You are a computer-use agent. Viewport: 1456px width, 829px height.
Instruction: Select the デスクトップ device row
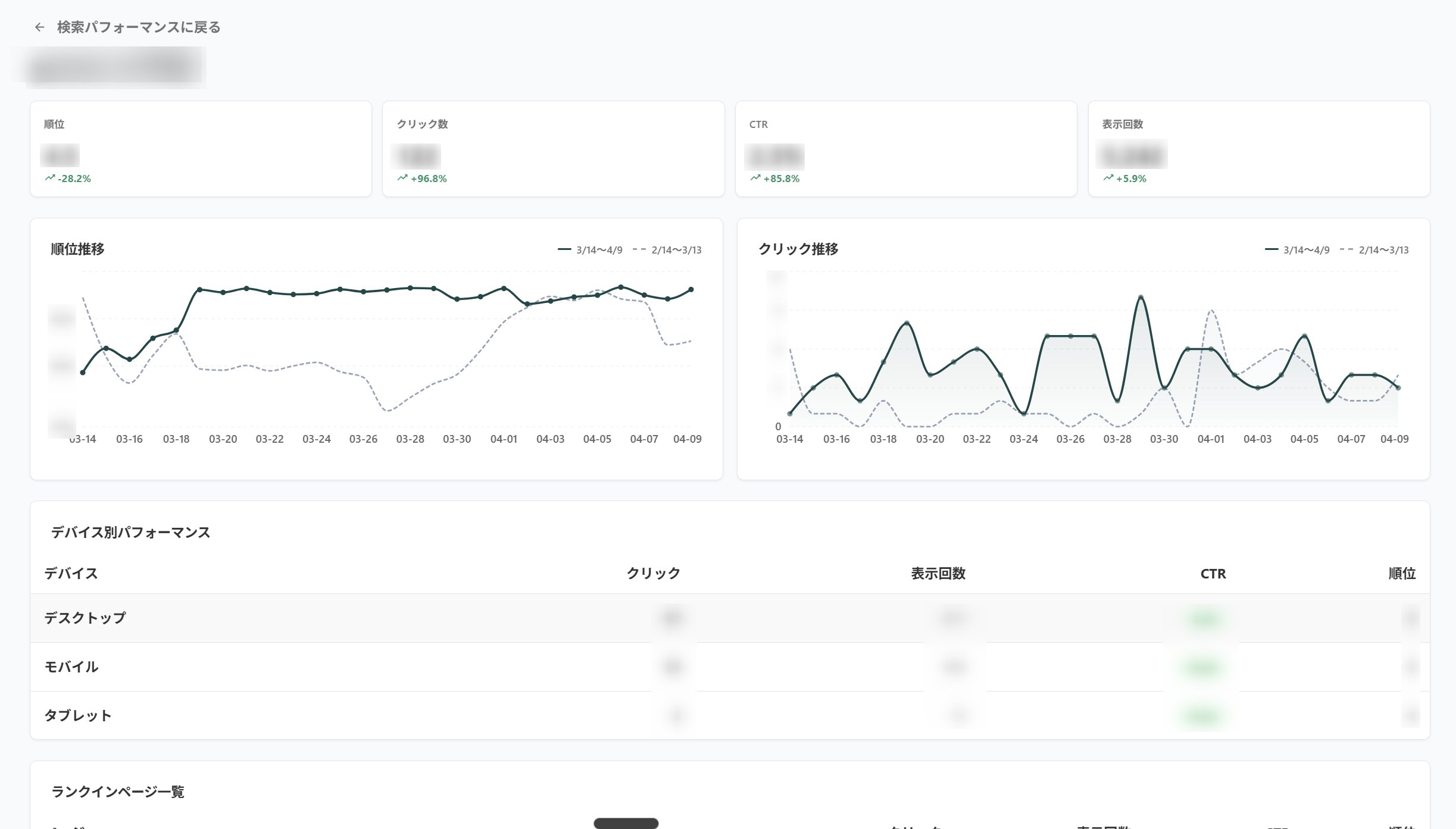(x=85, y=618)
